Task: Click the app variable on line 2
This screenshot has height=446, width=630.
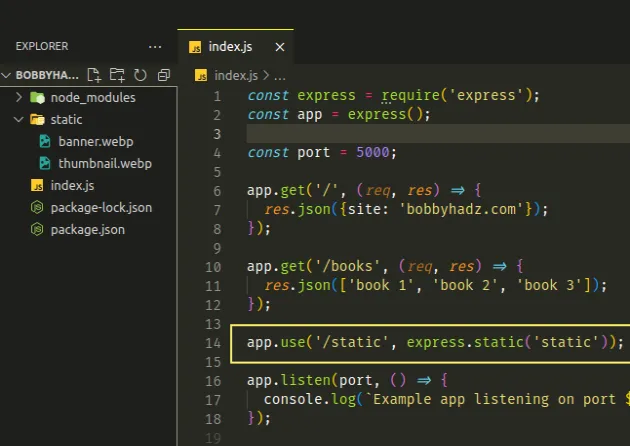Action: 309,115
